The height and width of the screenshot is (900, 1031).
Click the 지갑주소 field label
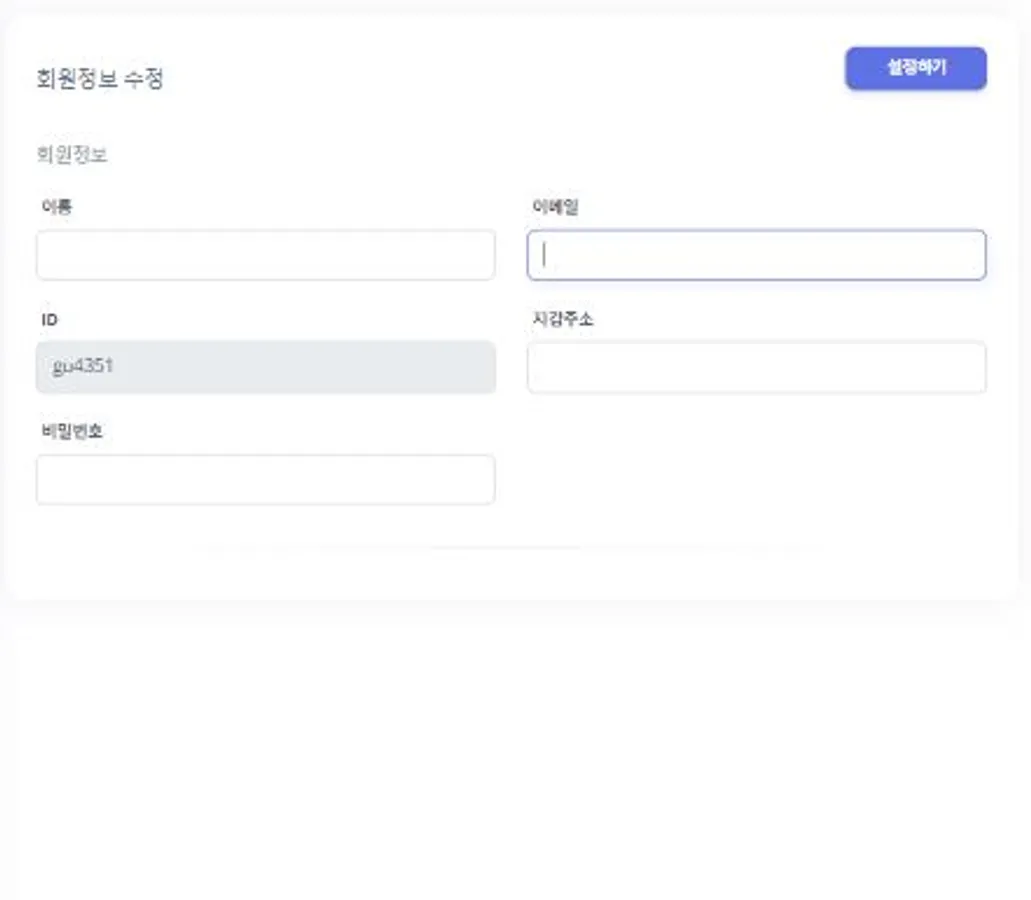click(562, 320)
